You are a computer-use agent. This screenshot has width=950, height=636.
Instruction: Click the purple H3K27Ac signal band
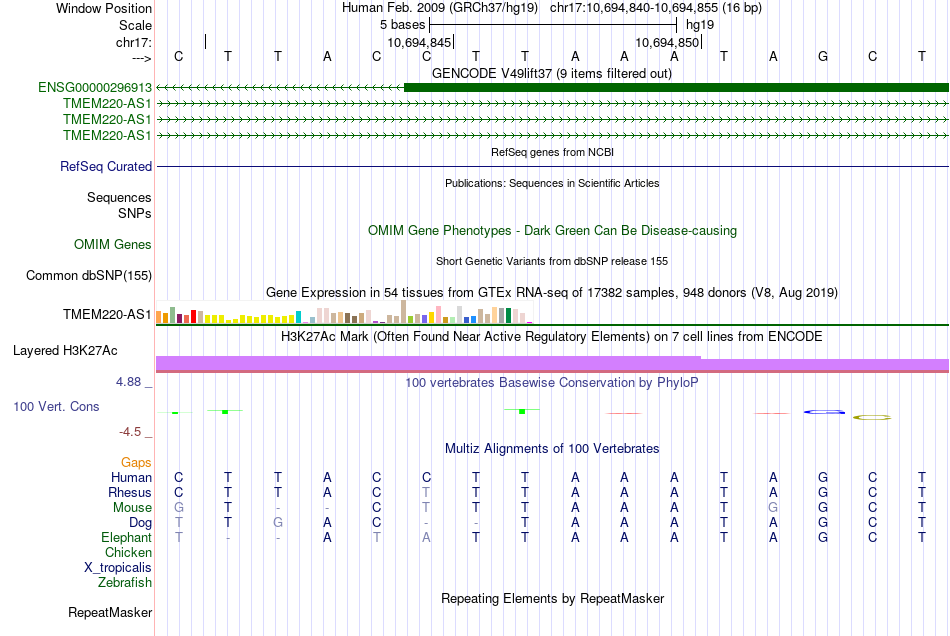point(552,363)
